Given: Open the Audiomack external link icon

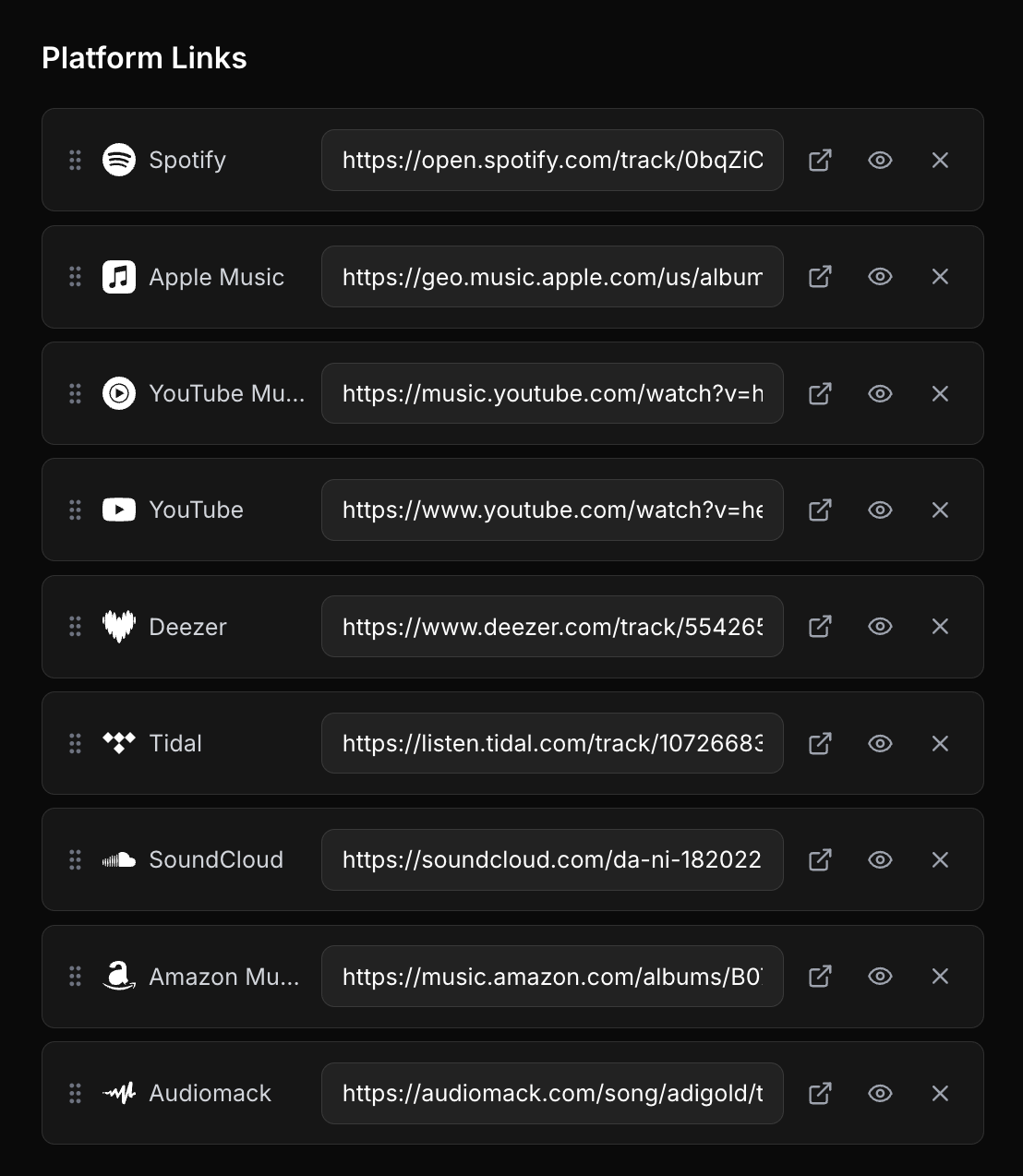Looking at the screenshot, I should [x=820, y=1094].
